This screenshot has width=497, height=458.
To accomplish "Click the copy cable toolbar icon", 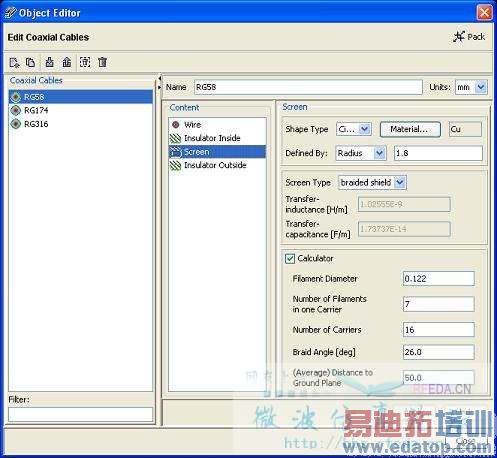I will 31,62.
